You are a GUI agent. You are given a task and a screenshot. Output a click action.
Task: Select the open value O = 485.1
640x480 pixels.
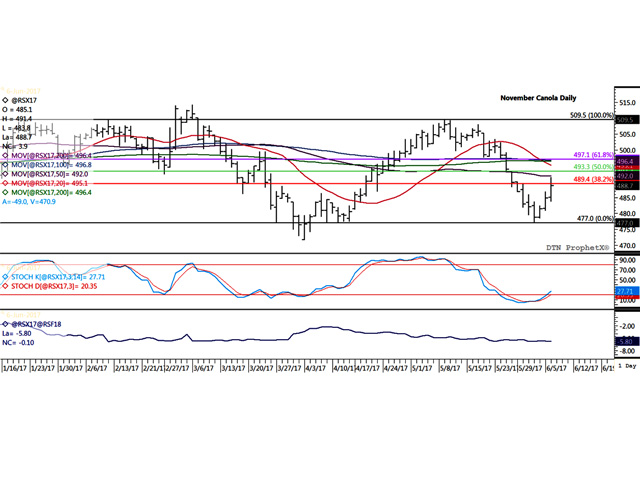pos(17,109)
